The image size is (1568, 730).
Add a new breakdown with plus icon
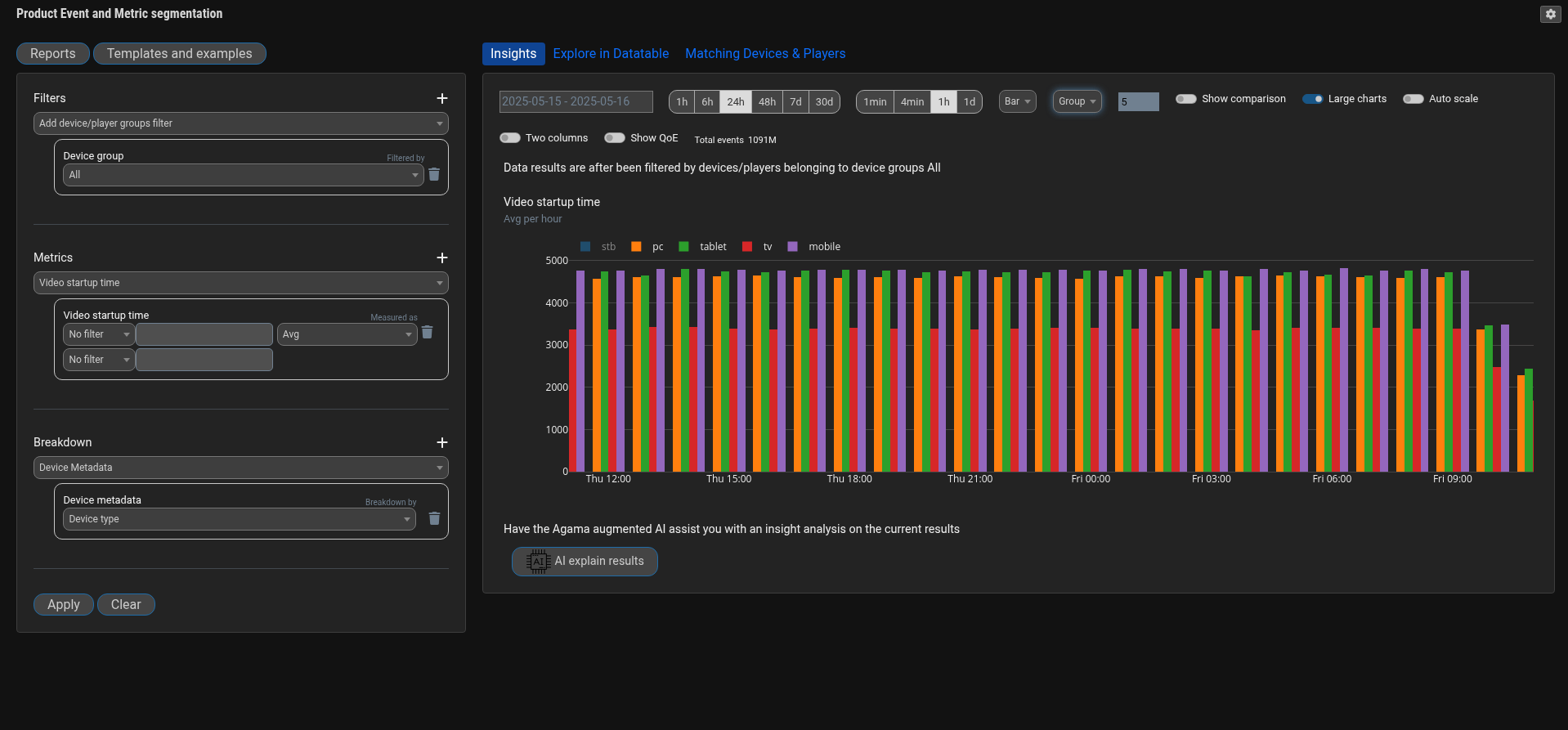point(442,442)
